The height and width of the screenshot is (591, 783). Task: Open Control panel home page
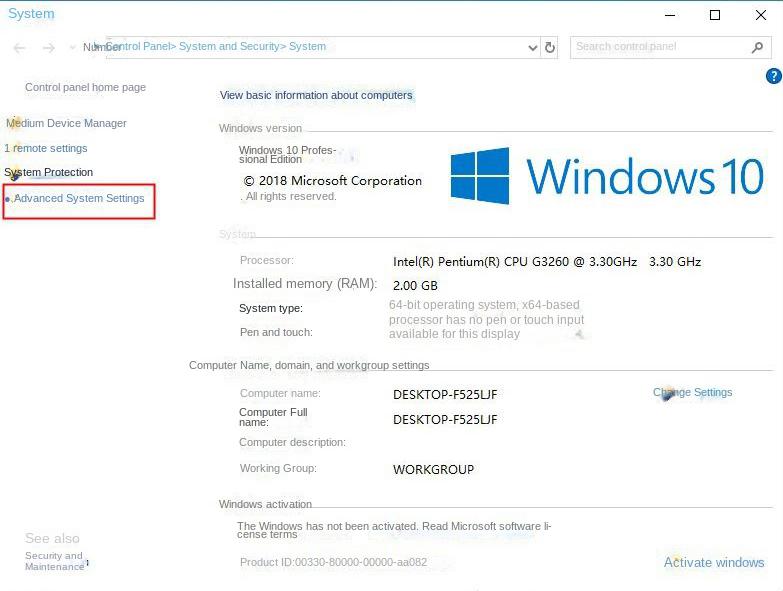pos(85,87)
